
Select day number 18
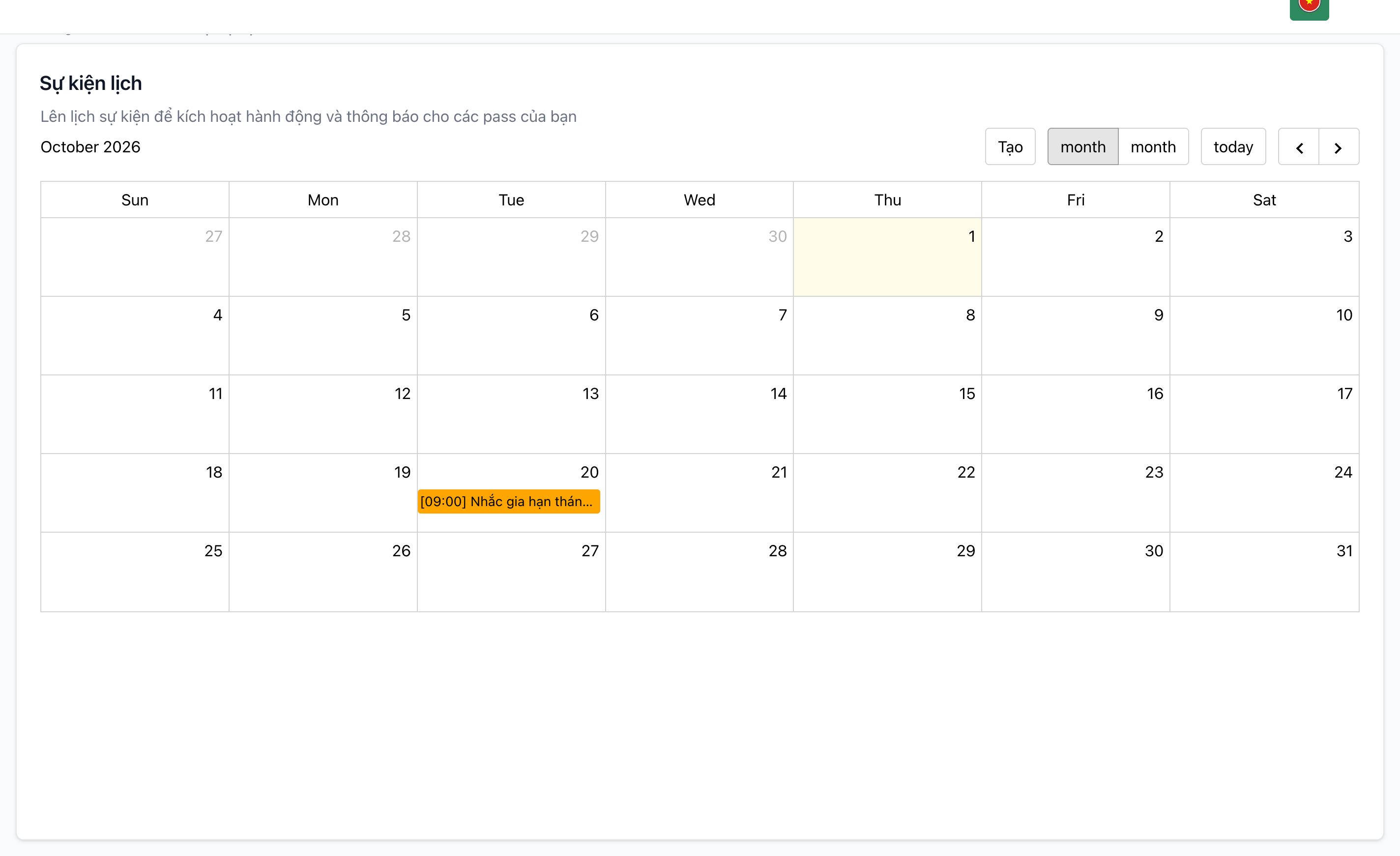pos(214,472)
